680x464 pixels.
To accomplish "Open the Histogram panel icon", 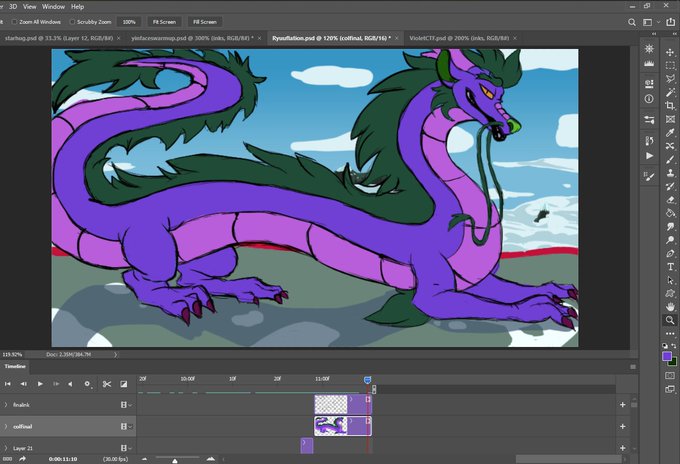I will point(649,64).
